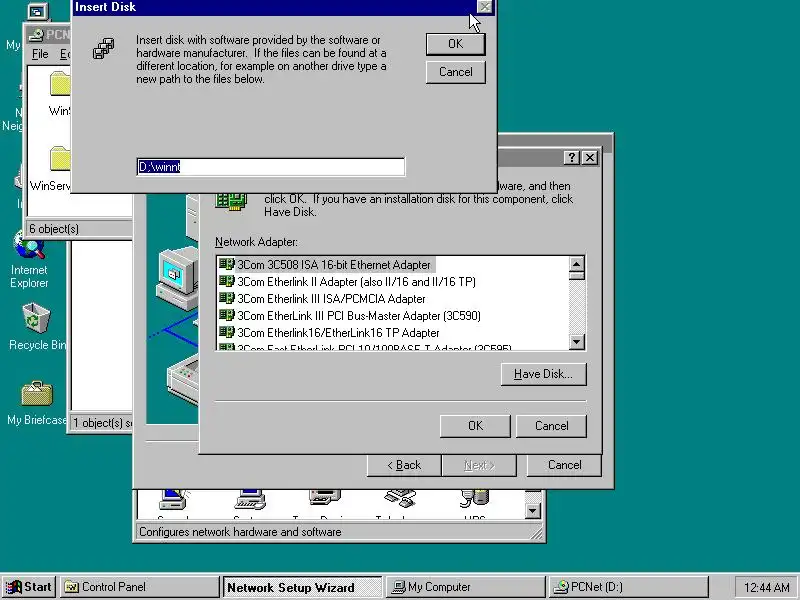Close the Select Network Adapter dialog

click(590, 158)
